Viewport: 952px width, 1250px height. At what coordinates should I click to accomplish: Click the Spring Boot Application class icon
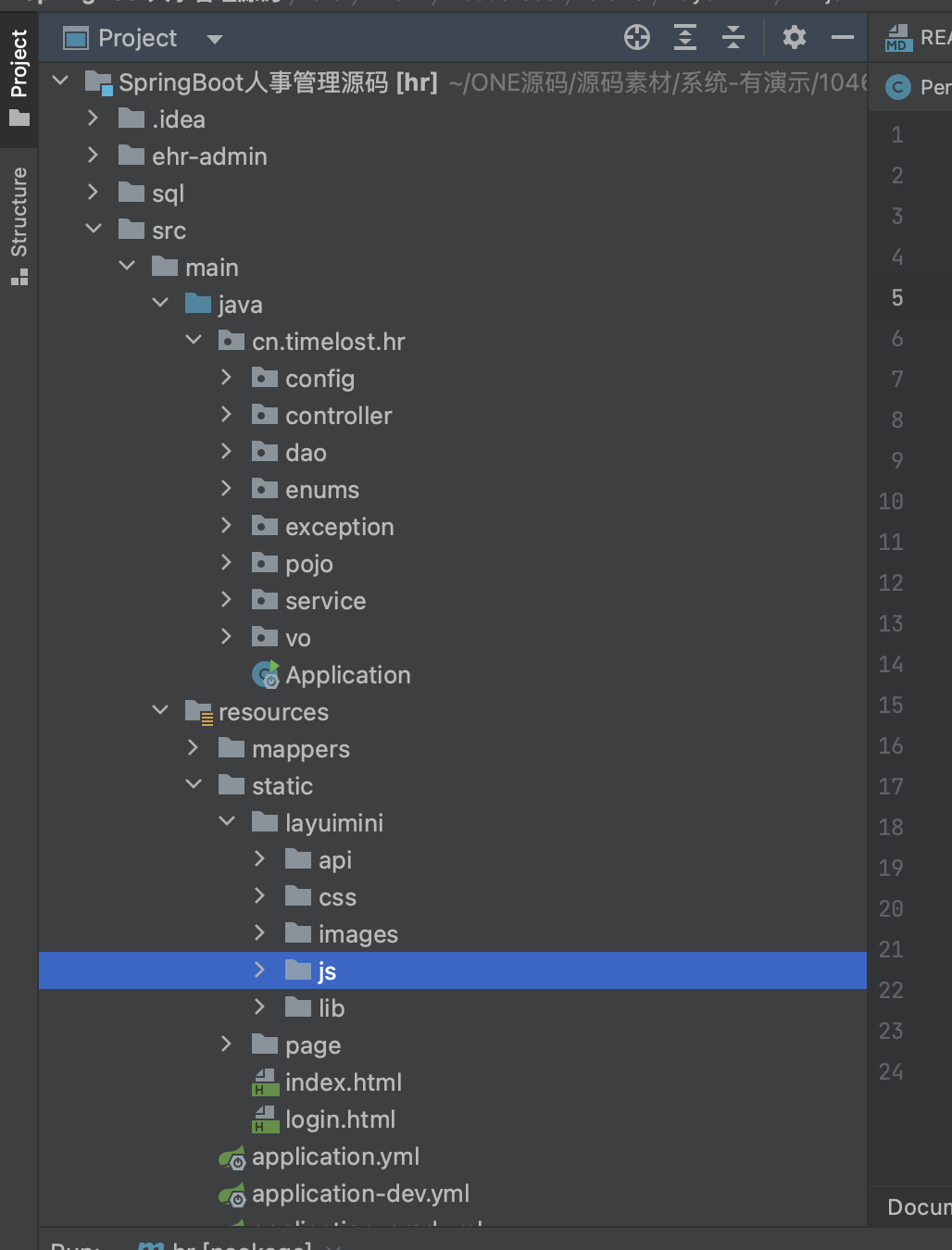point(266,675)
